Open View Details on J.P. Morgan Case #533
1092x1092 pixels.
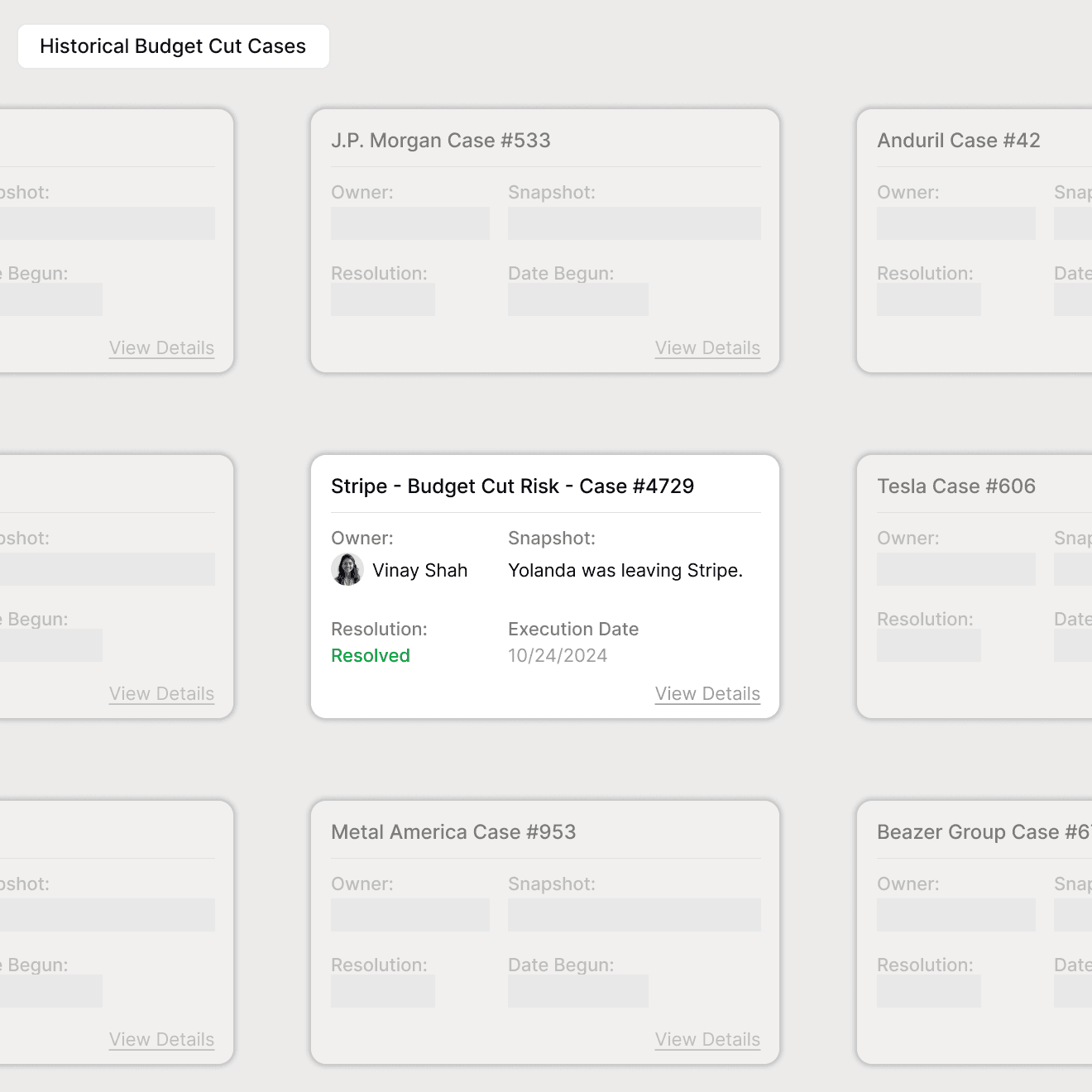point(707,348)
